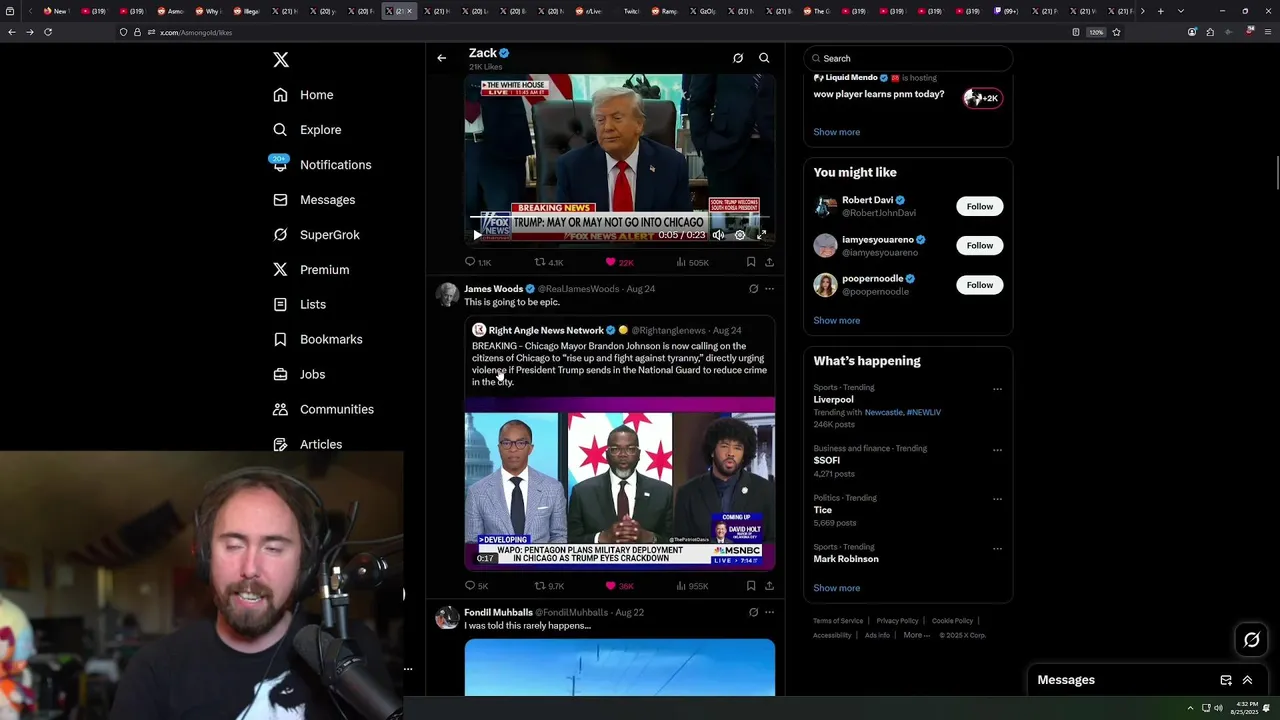
Task: Click the search icon in profile header
Action: [764, 58]
